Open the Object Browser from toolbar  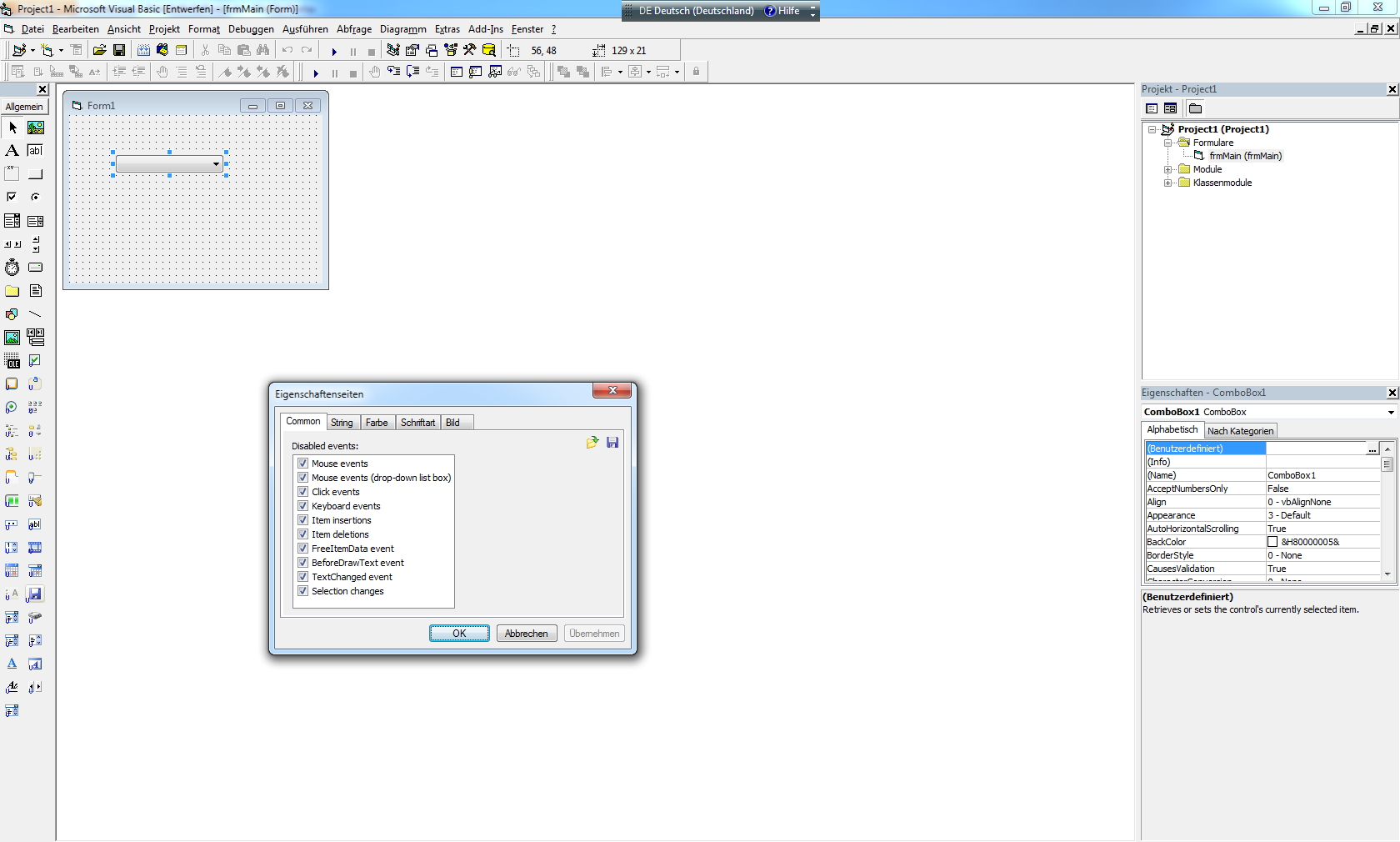451,51
